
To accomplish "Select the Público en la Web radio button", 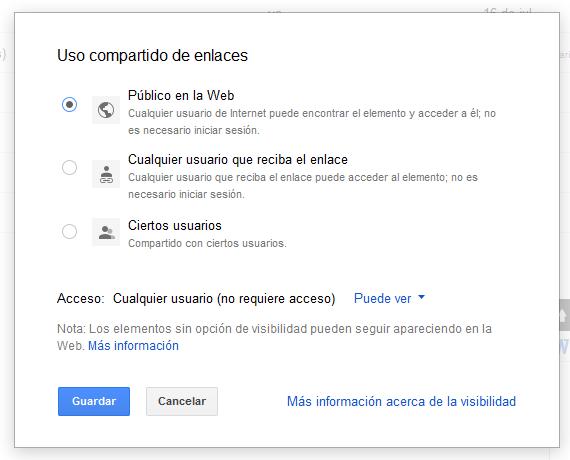I will [69, 104].
